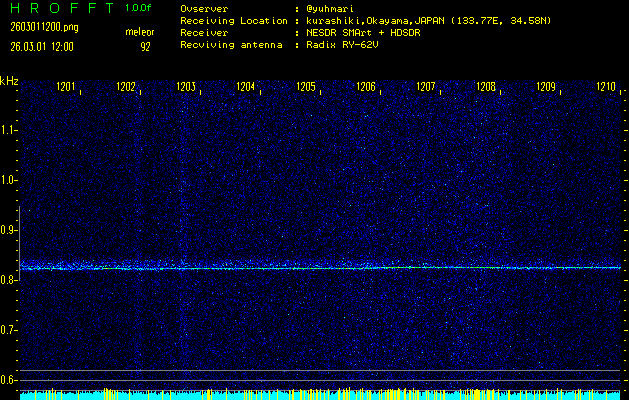Click the 1210 time marker
The width and height of the screenshot is (629, 400).
click(606, 88)
